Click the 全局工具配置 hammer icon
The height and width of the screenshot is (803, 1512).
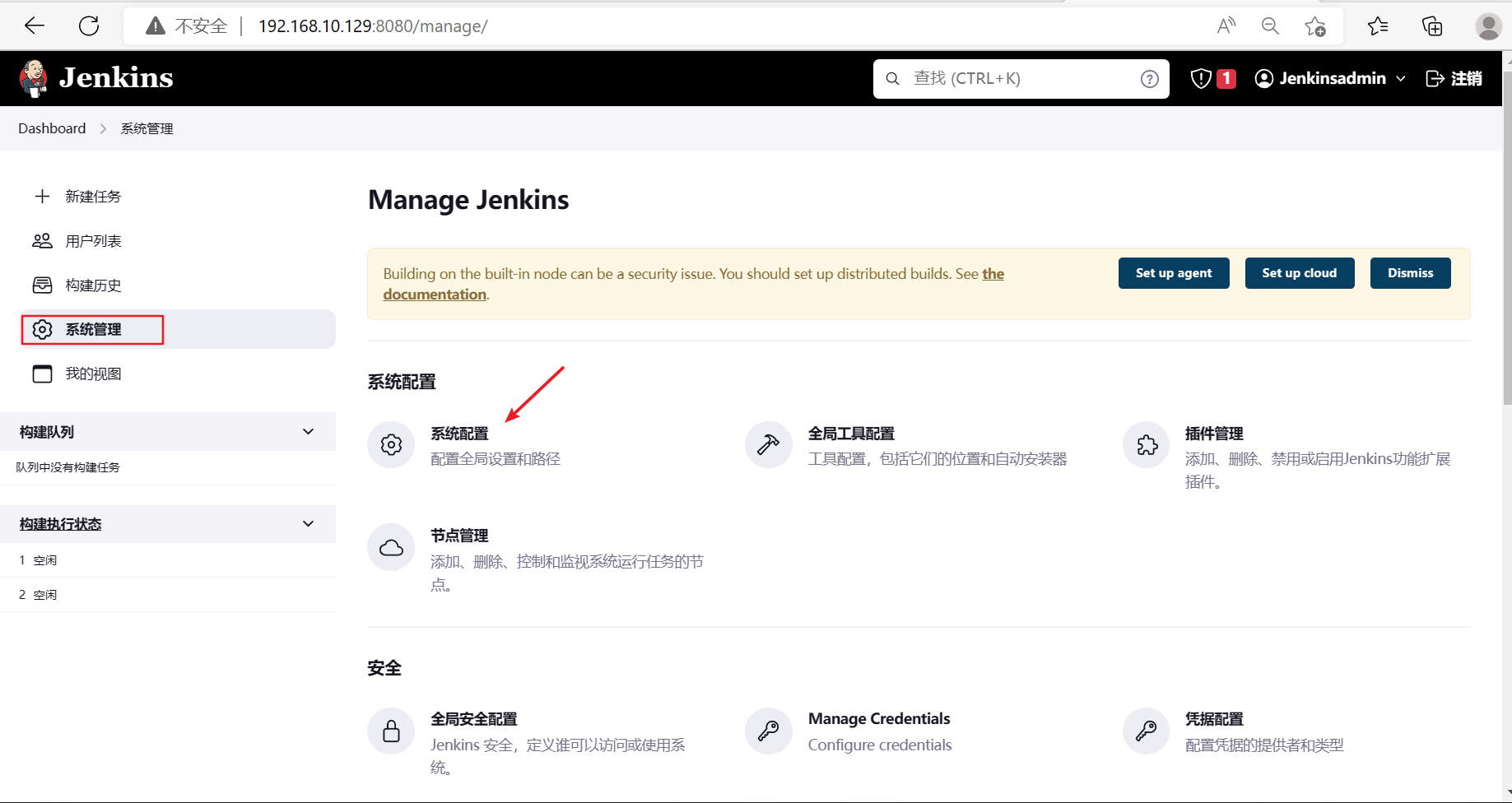coord(768,445)
